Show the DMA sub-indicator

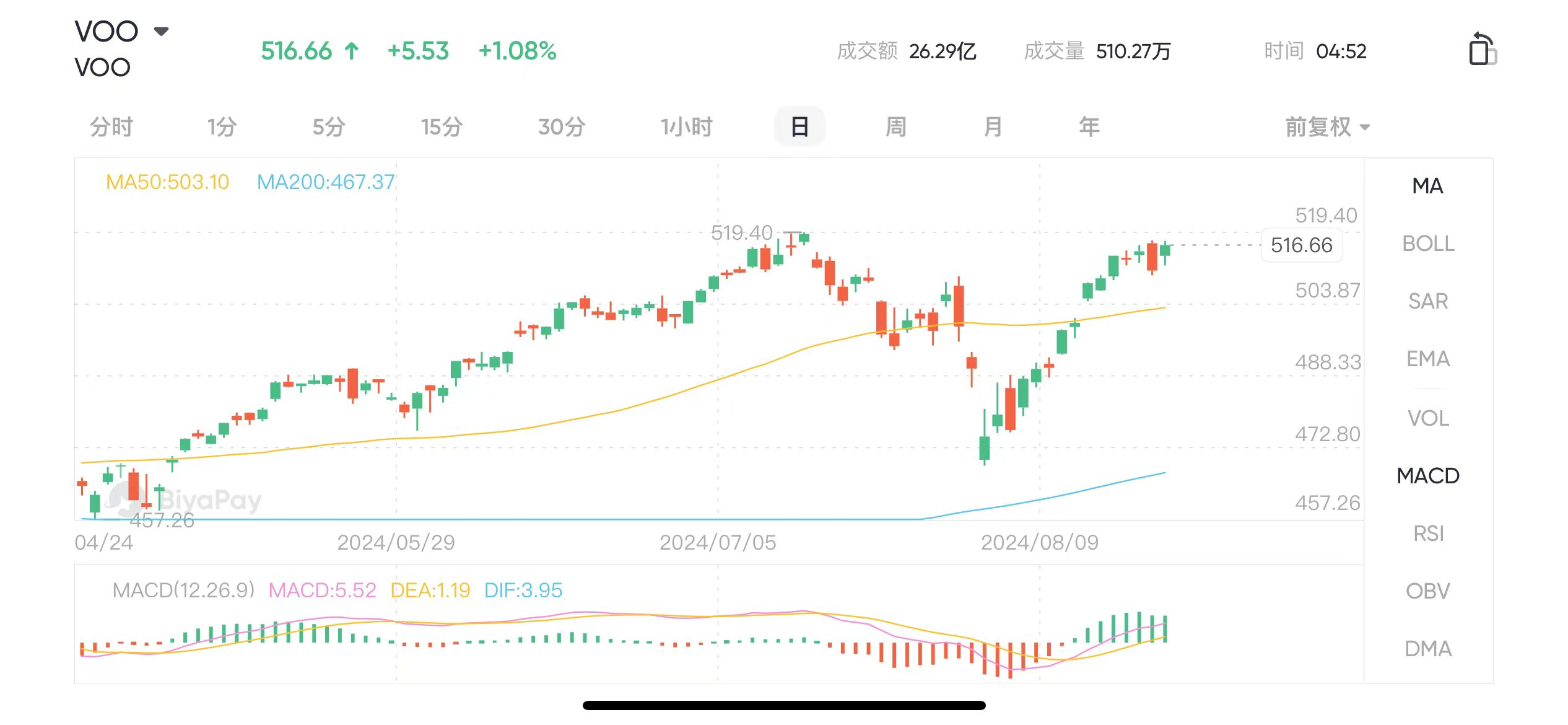tap(1428, 649)
